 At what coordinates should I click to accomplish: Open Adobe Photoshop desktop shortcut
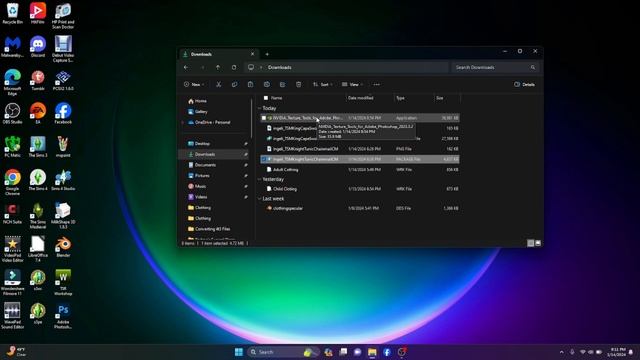click(x=63, y=316)
